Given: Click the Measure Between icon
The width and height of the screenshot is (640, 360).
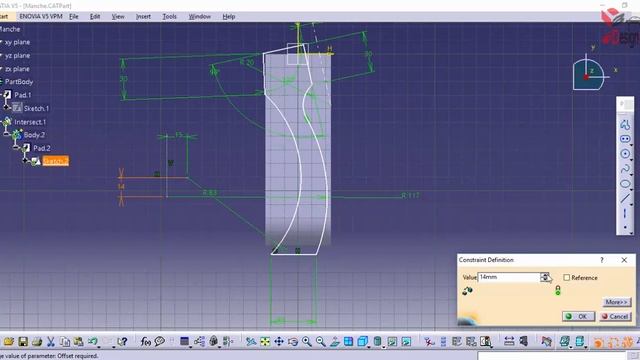Looking at the screenshot, I should [509, 341].
